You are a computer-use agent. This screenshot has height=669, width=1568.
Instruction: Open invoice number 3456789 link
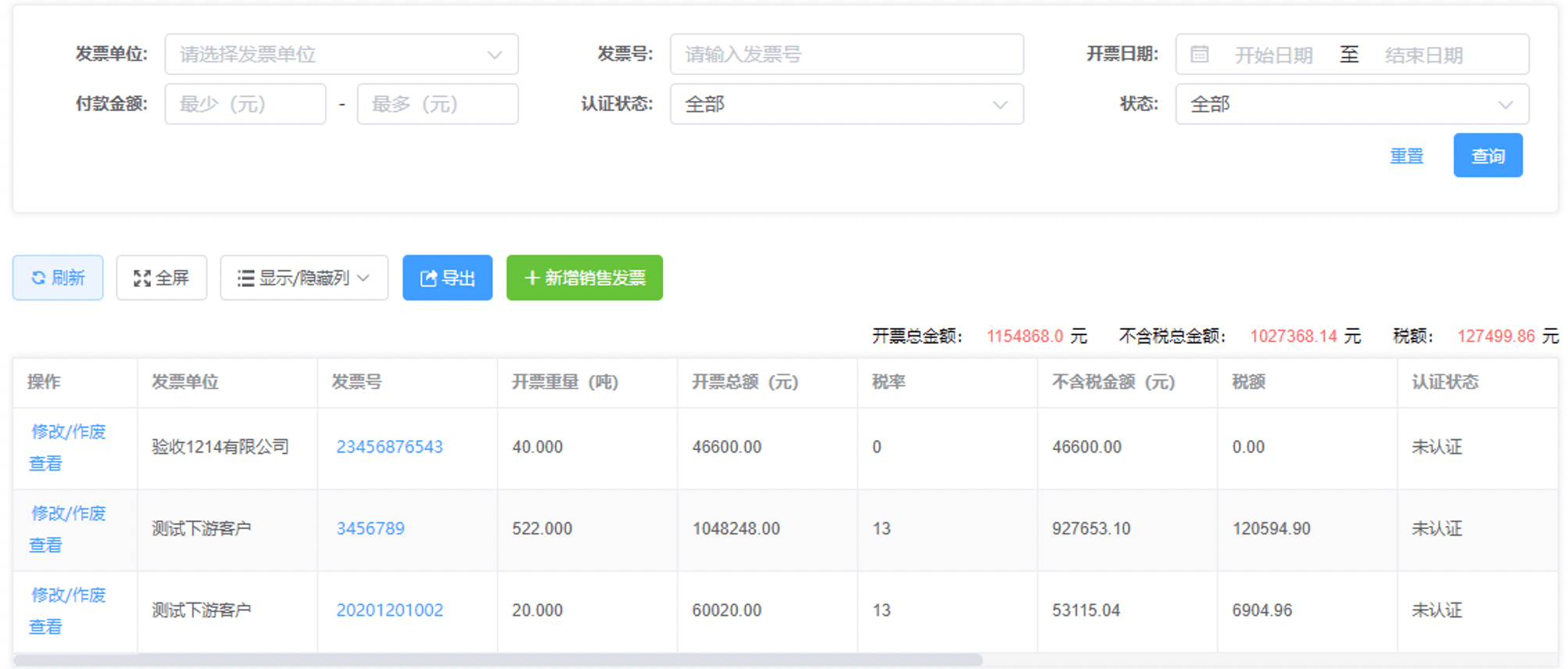(371, 528)
